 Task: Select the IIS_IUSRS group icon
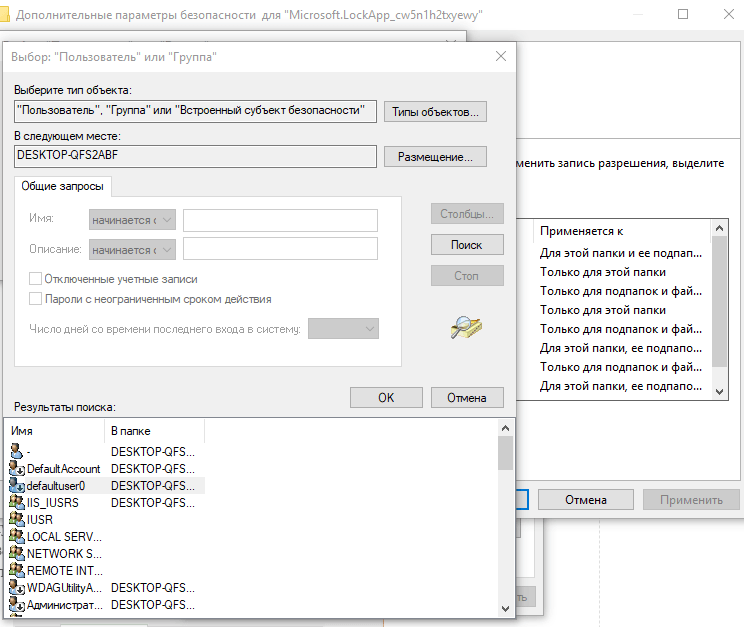point(17,502)
